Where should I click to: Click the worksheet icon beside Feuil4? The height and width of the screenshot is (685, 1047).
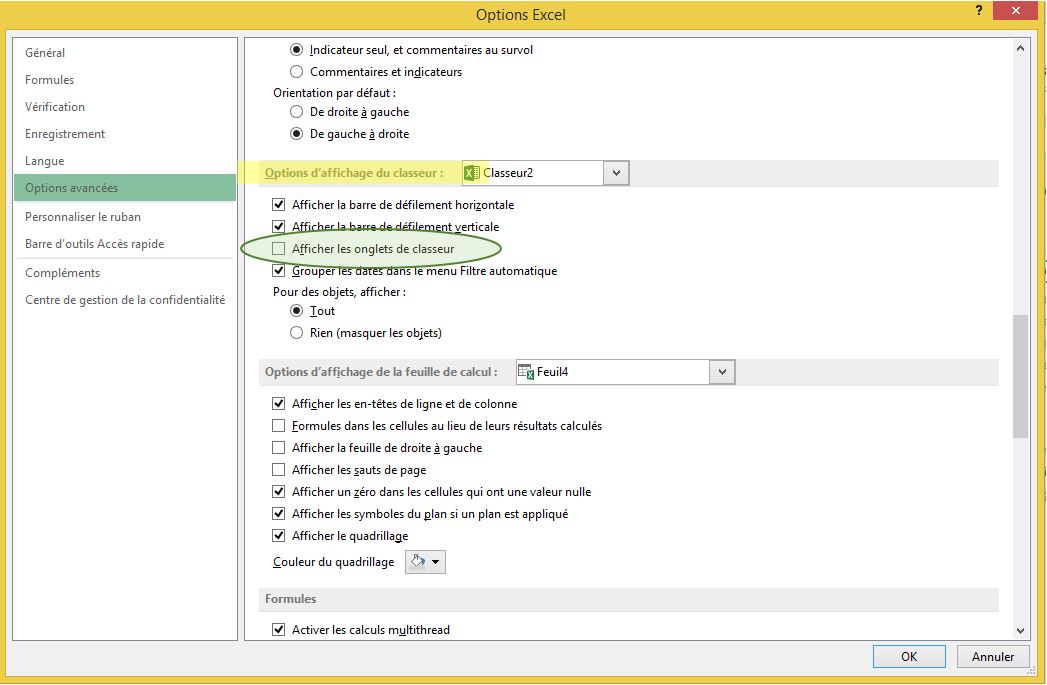point(526,372)
